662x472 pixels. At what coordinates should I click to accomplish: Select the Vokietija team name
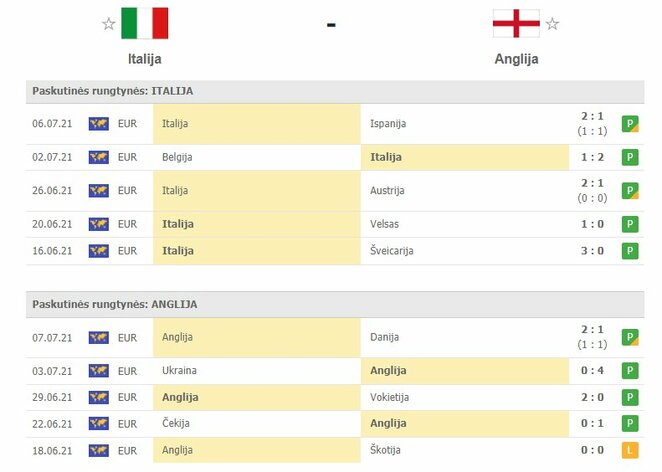(390, 397)
